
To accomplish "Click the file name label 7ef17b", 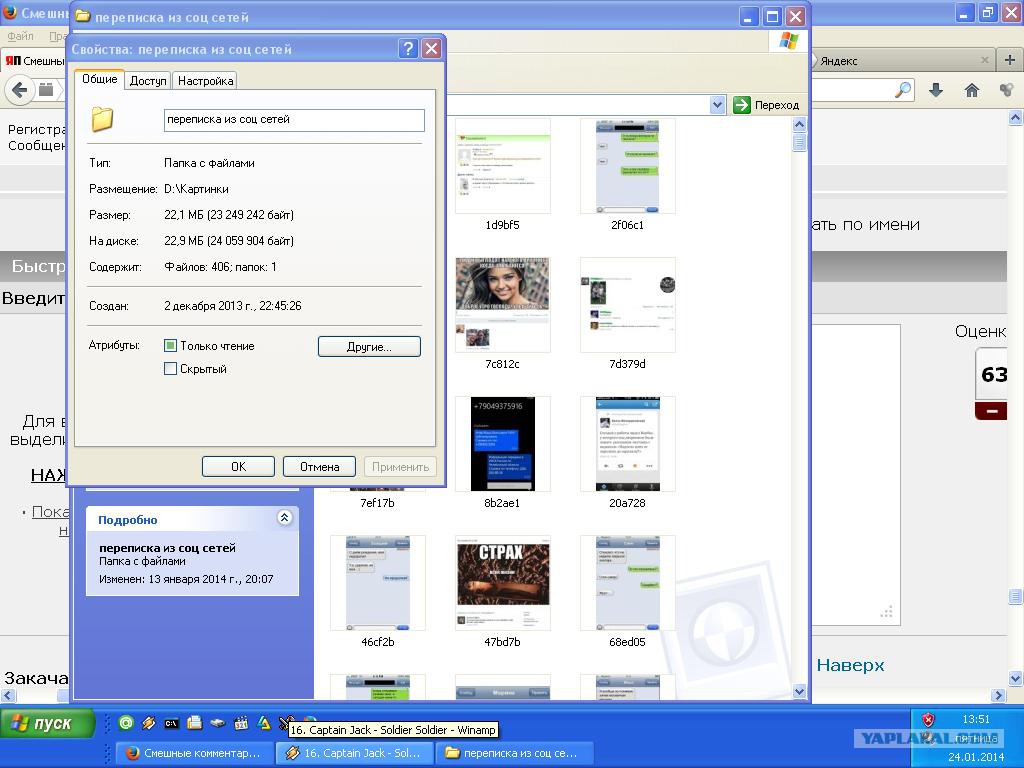I will 377,503.
